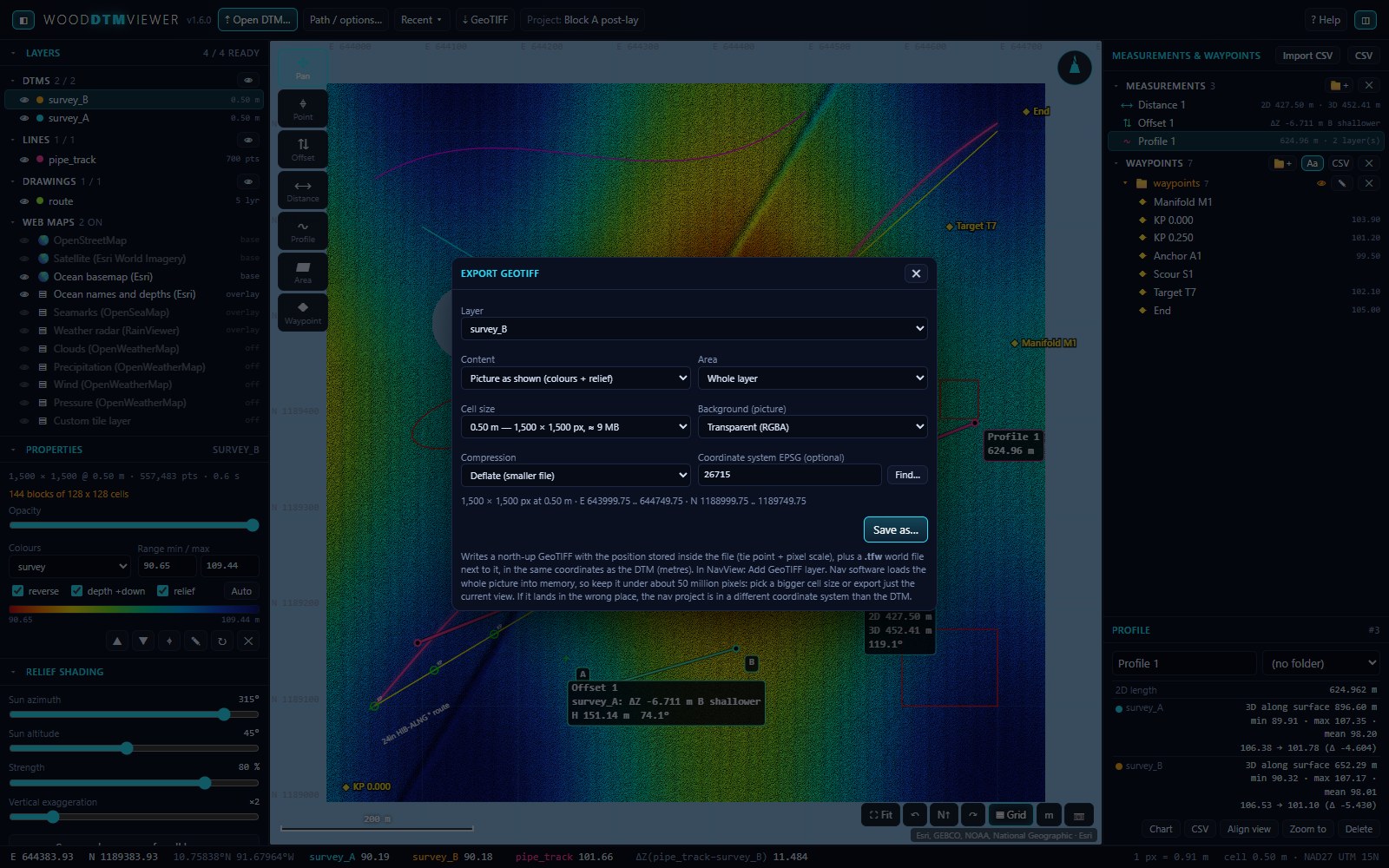The image size is (1389, 868).
Task: Rotate map view counter-clockwise
Action: click(x=914, y=815)
